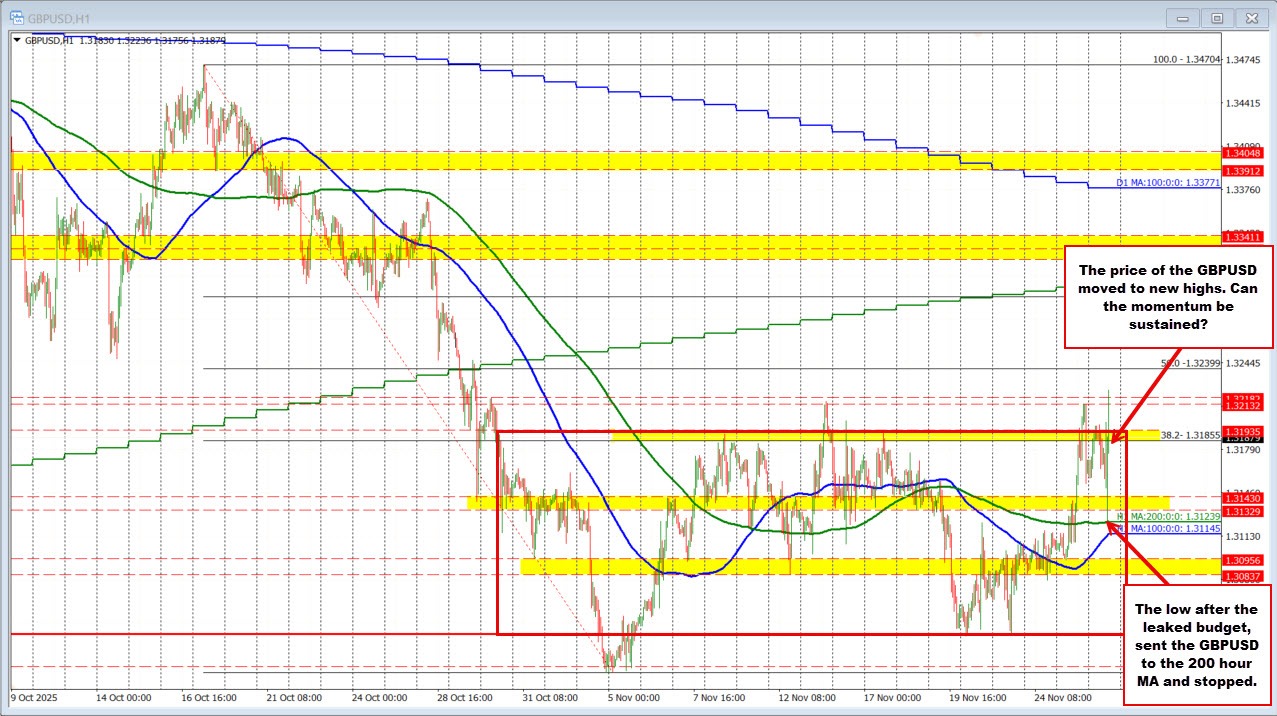Restore down the GBPUSD chart window
This screenshot has height=716, width=1277.
pyautogui.click(x=1216, y=17)
